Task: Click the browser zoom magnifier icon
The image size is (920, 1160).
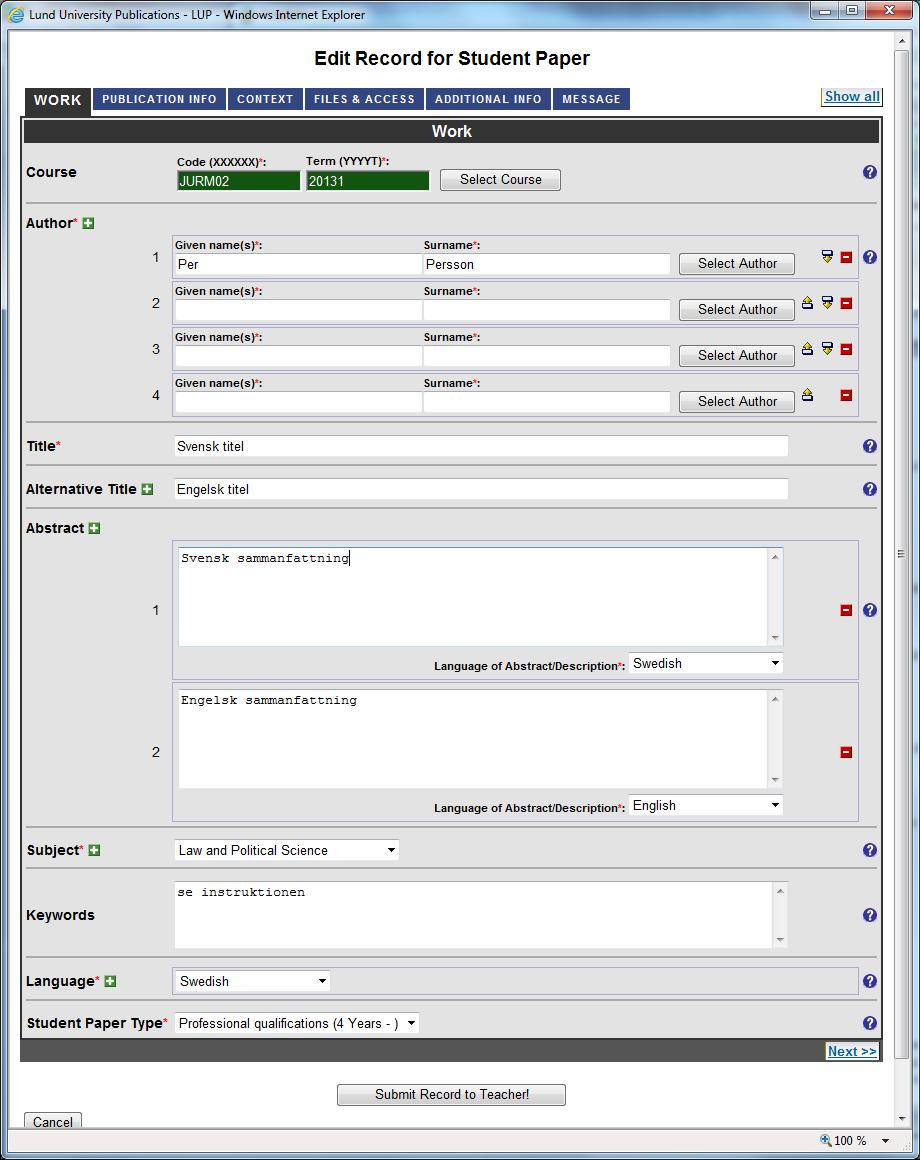Action: click(825, 1140)
